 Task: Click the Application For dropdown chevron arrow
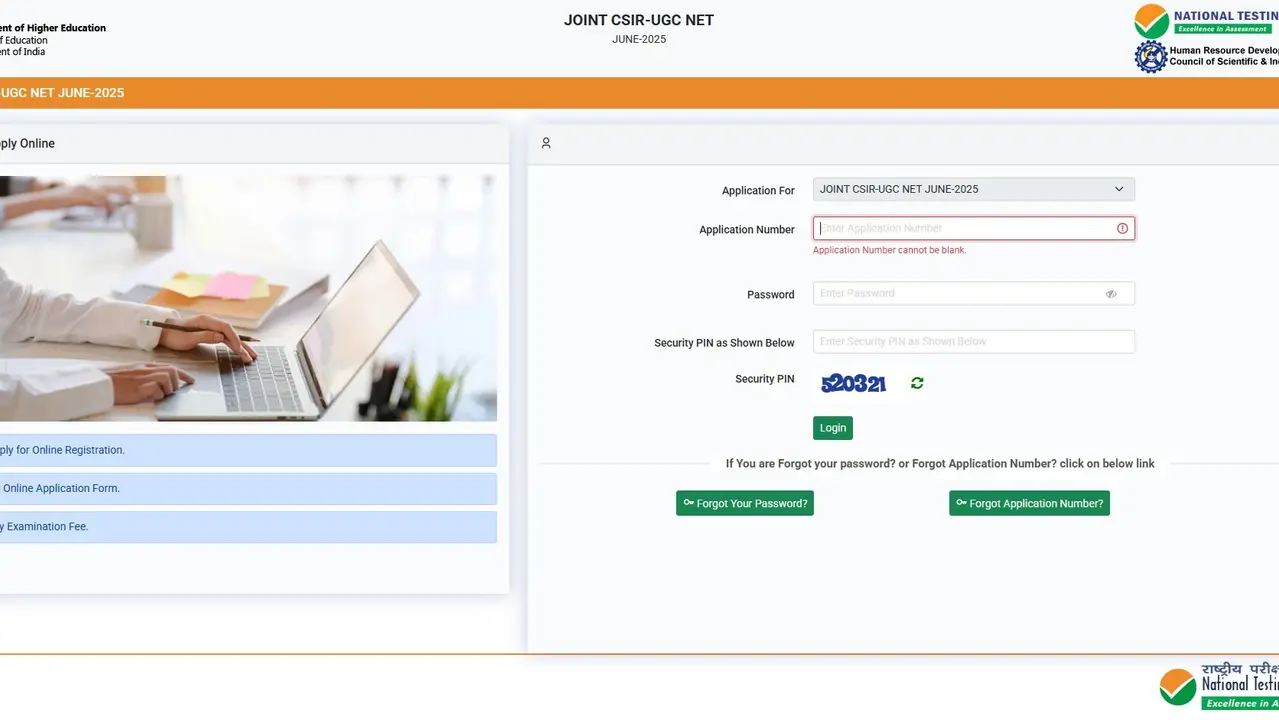1120,189
